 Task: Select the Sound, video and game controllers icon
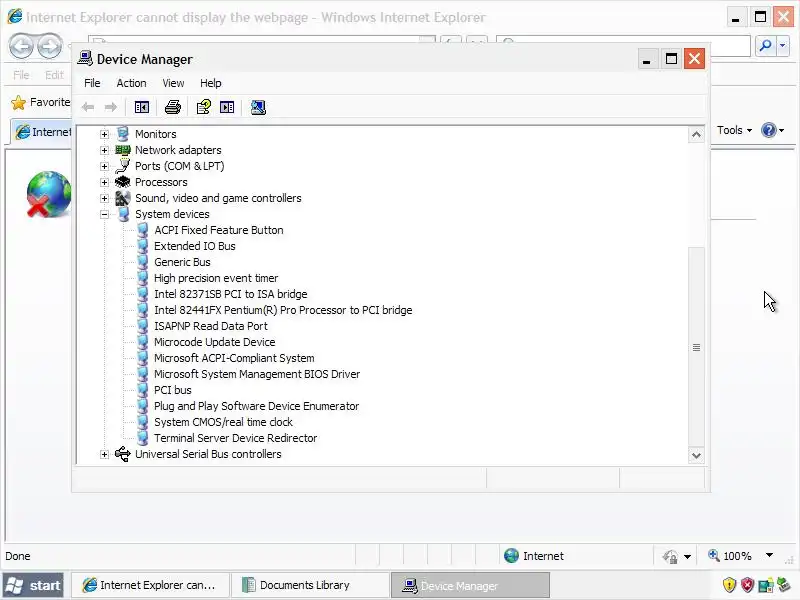click(x=122, y=198)
